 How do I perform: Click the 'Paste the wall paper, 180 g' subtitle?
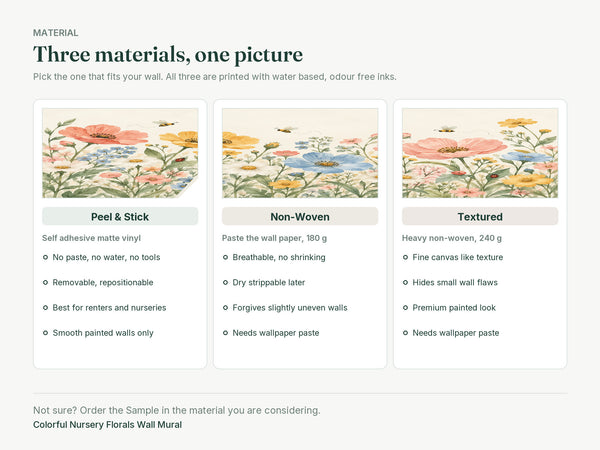click(x=274, y=238)
